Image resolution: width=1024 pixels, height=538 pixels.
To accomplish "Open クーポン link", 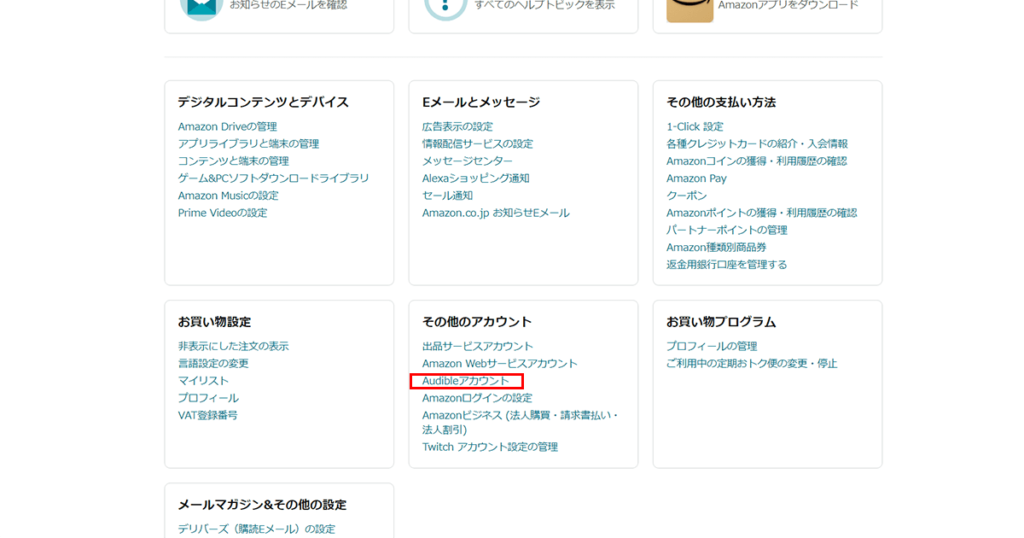I will 686,195.
